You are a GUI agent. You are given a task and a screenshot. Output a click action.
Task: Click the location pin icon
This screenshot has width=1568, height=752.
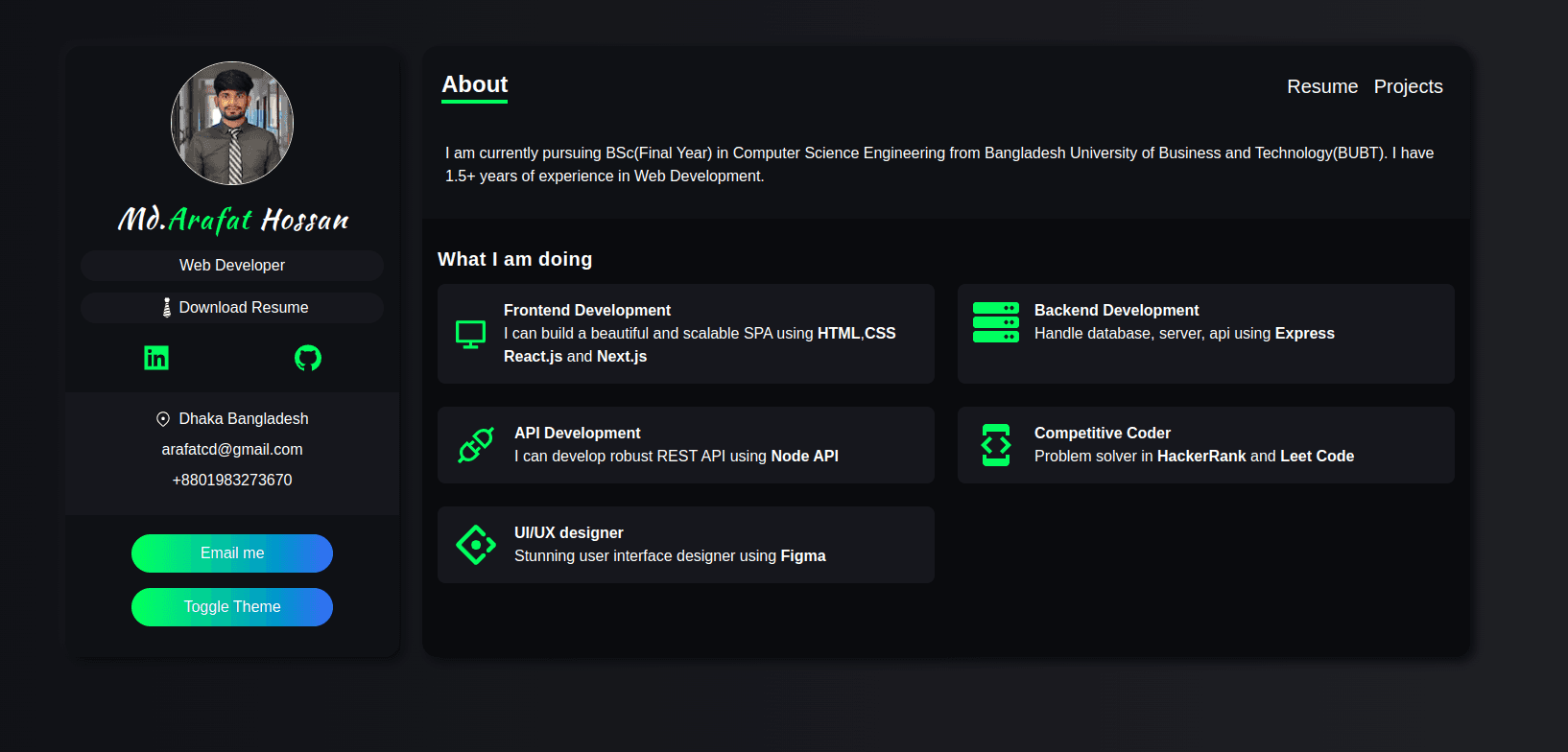[x=163, y=419]
